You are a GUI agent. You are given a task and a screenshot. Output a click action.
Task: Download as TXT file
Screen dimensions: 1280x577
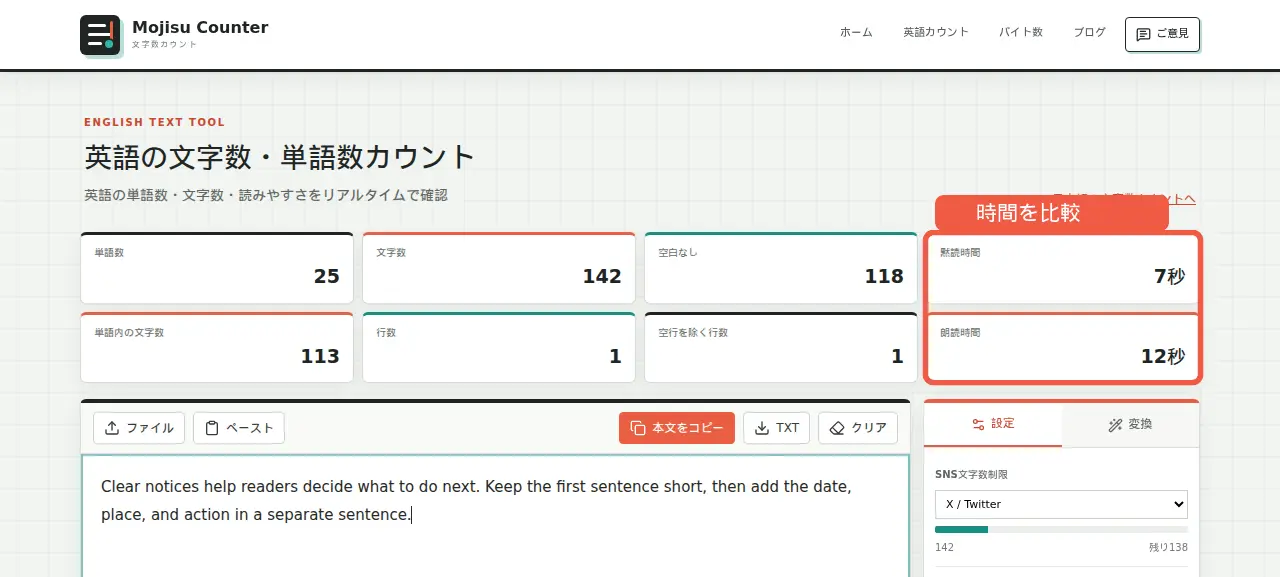[777, 428]
